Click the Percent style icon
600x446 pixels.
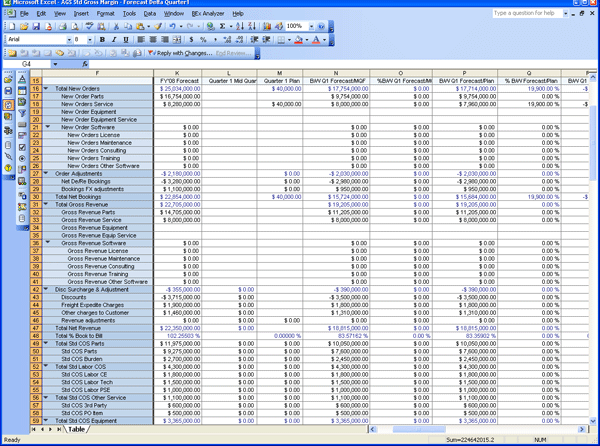(x=201, y=40)
